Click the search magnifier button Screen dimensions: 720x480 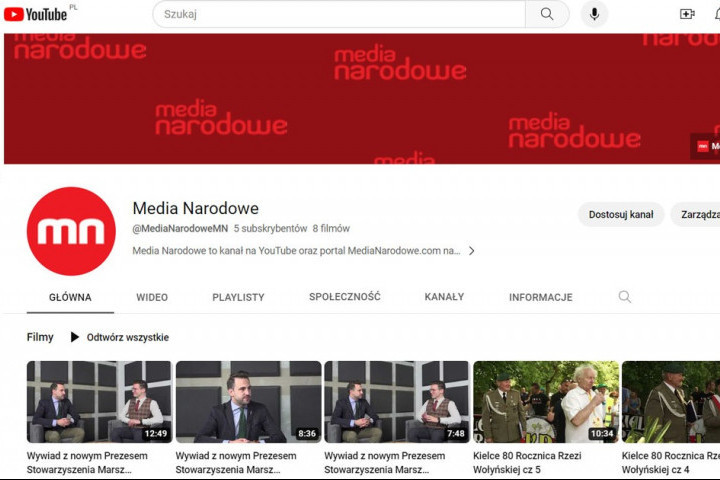547,14
